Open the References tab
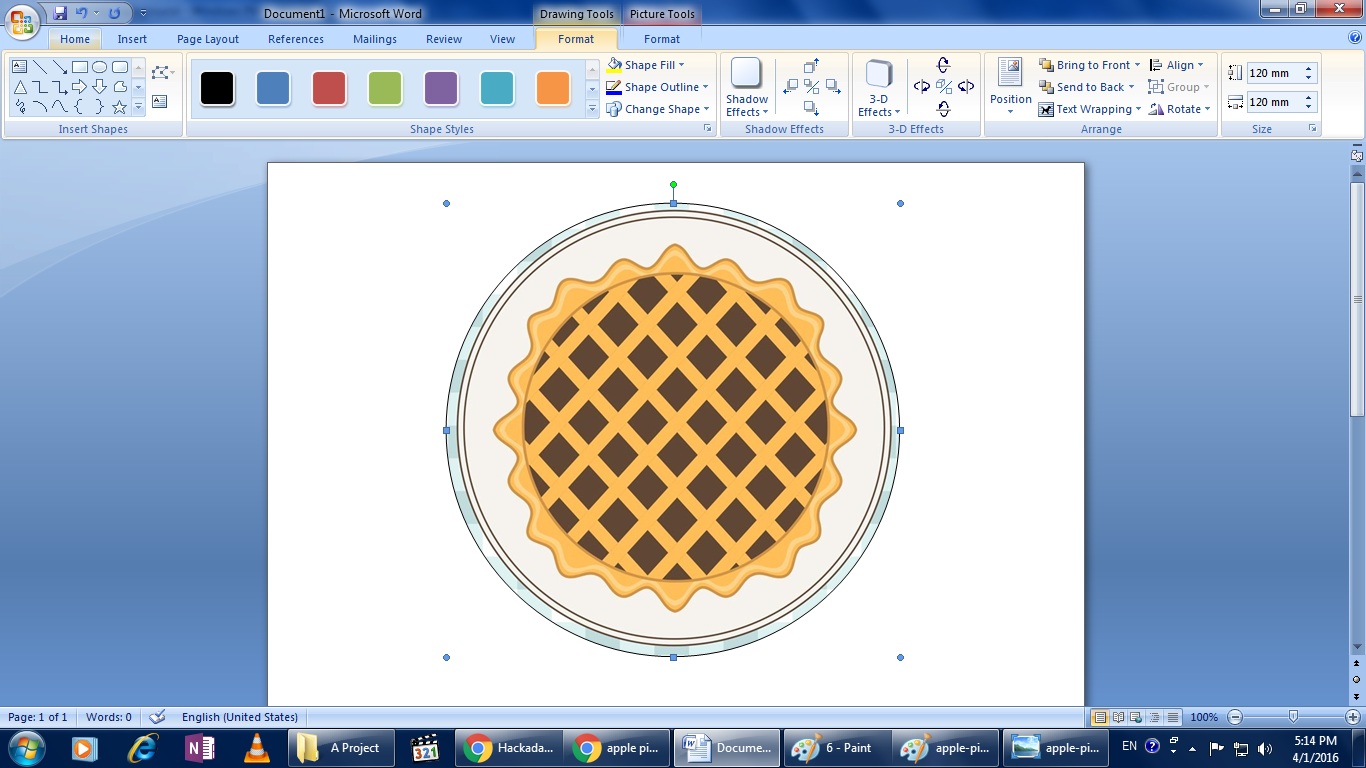The image size is (1366, 768). point(296,39)
